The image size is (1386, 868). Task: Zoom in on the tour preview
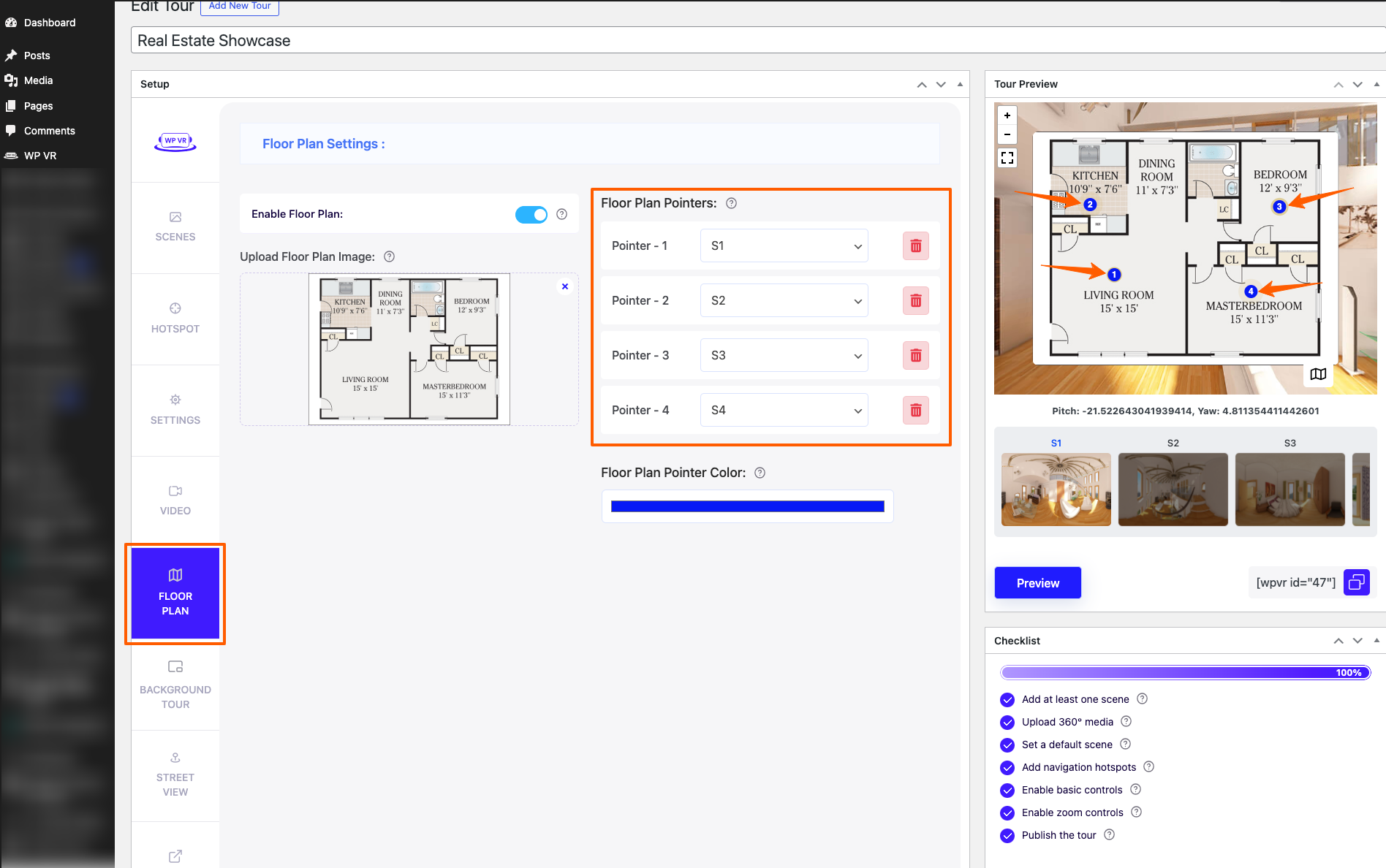click(1007, 115)
